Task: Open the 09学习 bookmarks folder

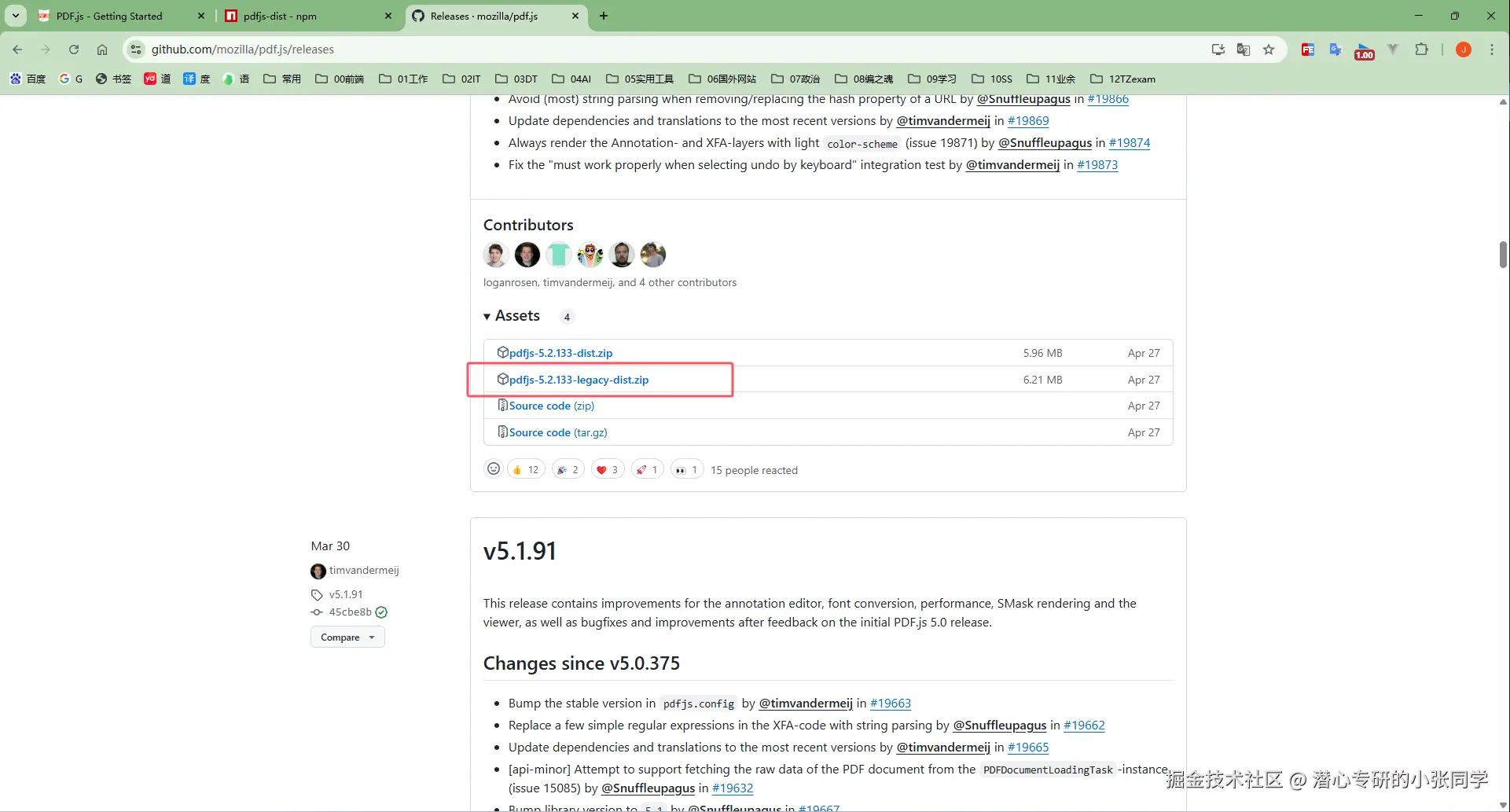Action: [x=932, y=79]
